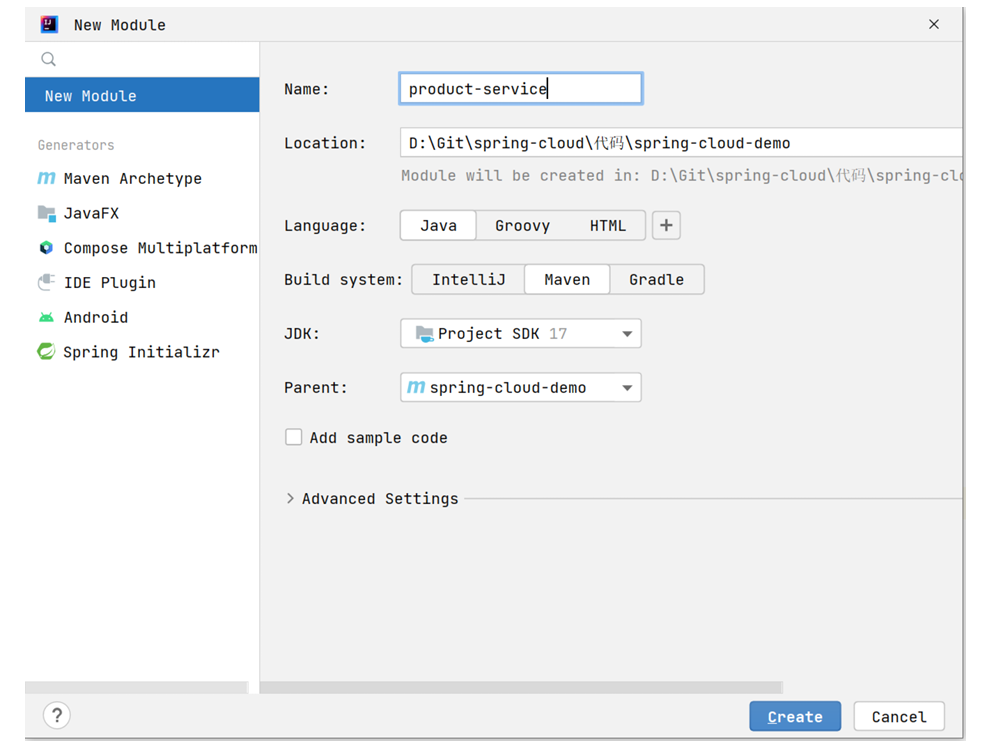This screenshot has width=982, height=756.
Task: Click the plus icon to add language
Action: pos(666,225)
